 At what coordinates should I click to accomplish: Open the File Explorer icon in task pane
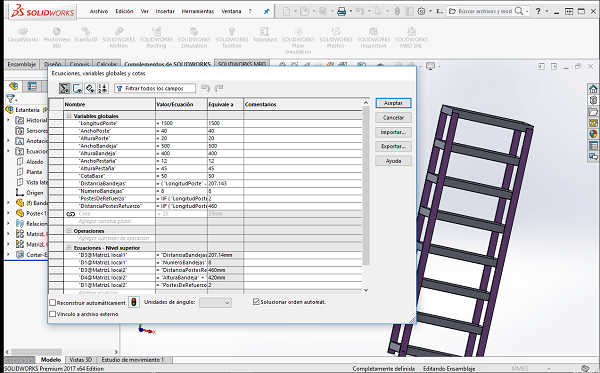click(x=593, y=112)
